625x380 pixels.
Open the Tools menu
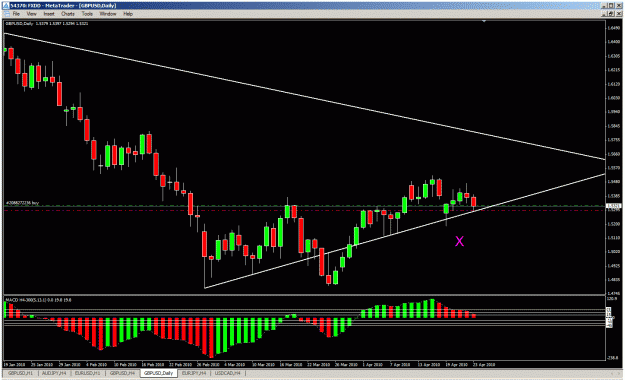point(87,14)
